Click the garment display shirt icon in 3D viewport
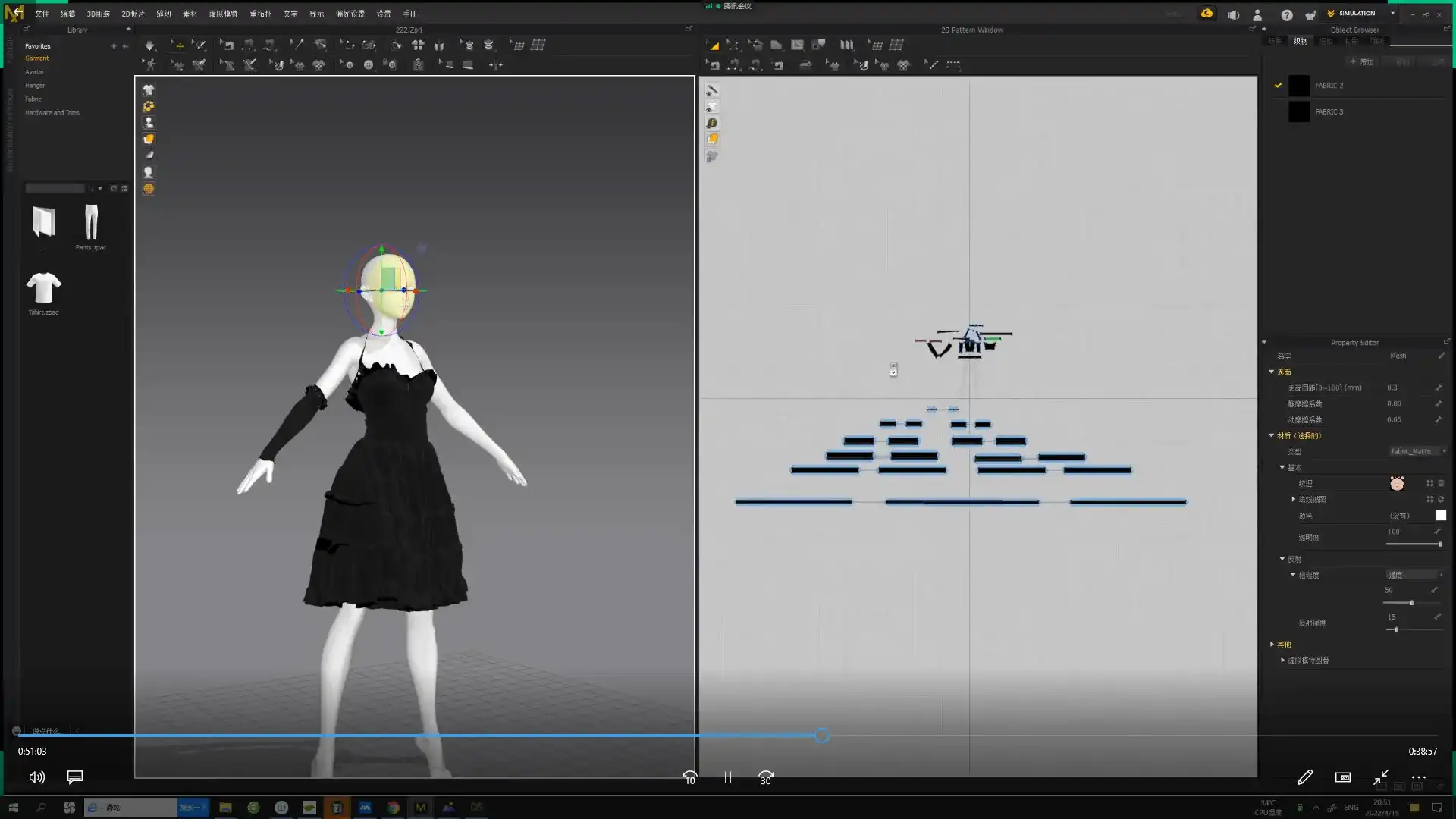Viewport: 1456px width, 819px height. click(x=149, y=89)
